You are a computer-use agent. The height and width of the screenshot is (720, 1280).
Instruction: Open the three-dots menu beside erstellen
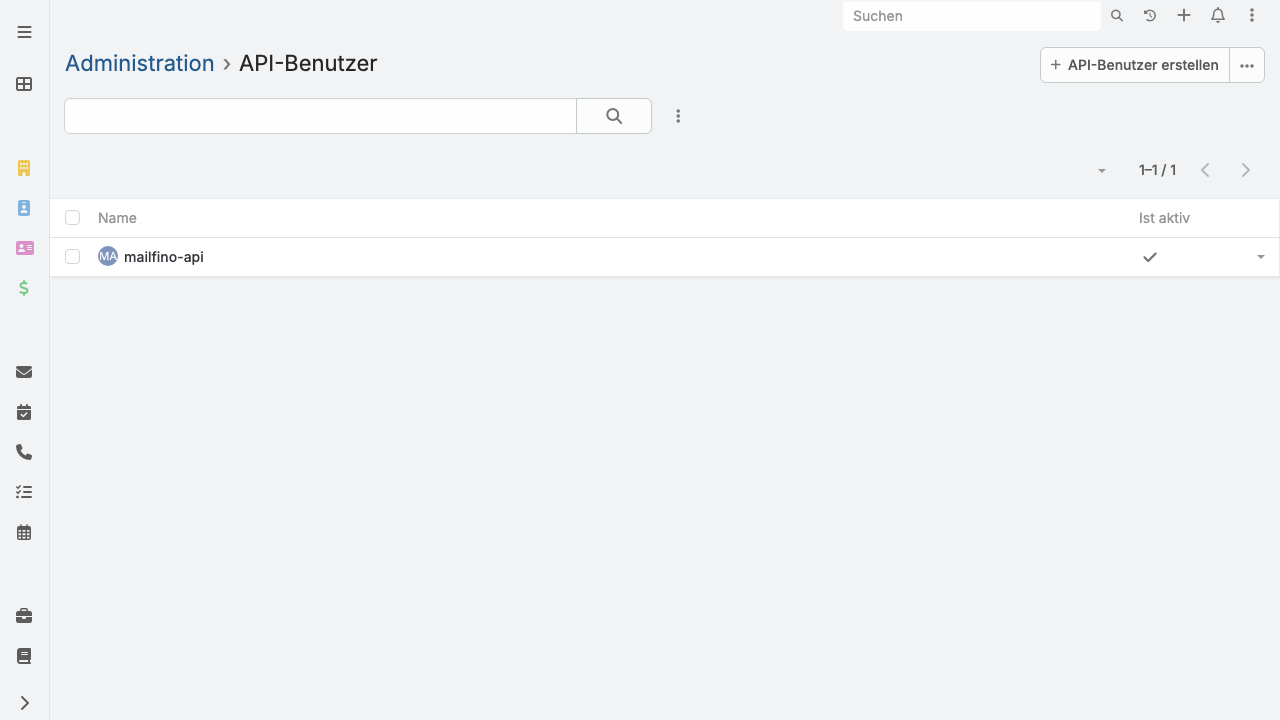point(1247,65)
